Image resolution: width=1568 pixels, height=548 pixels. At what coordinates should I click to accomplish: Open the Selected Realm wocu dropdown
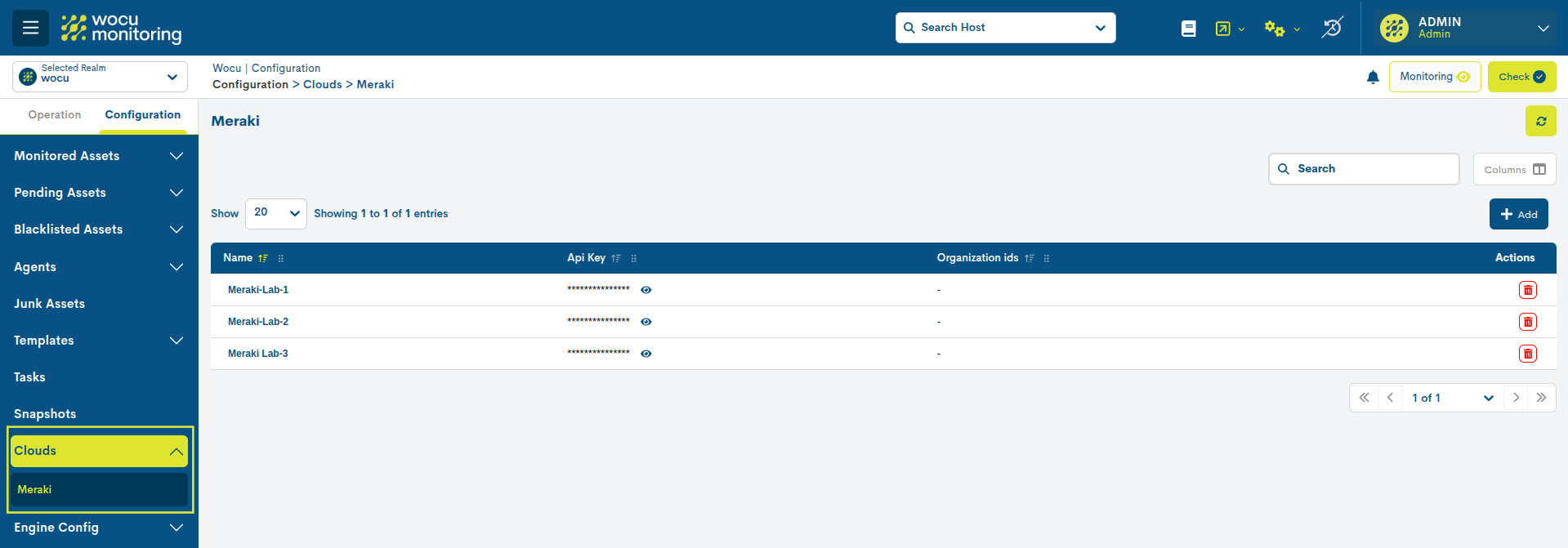(100, 77)
